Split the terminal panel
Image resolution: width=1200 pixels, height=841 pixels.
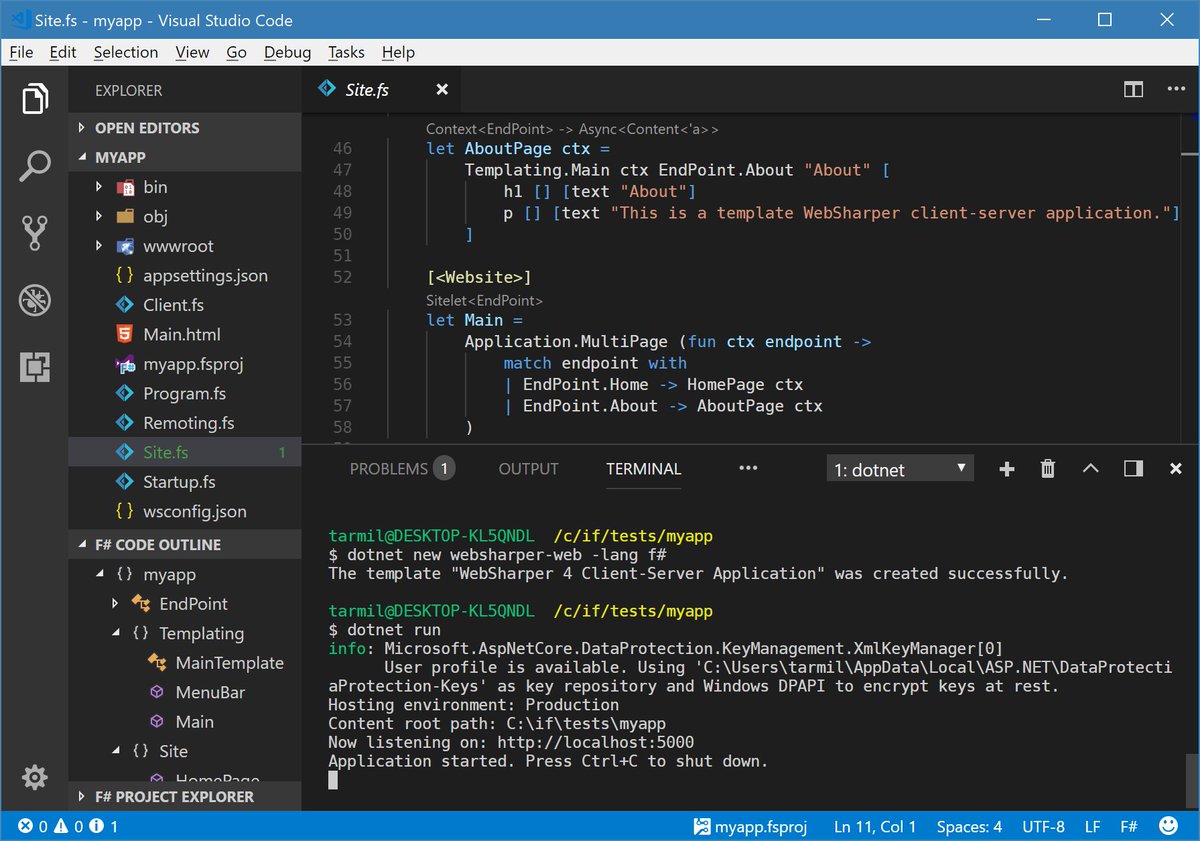click(1135, 468)
